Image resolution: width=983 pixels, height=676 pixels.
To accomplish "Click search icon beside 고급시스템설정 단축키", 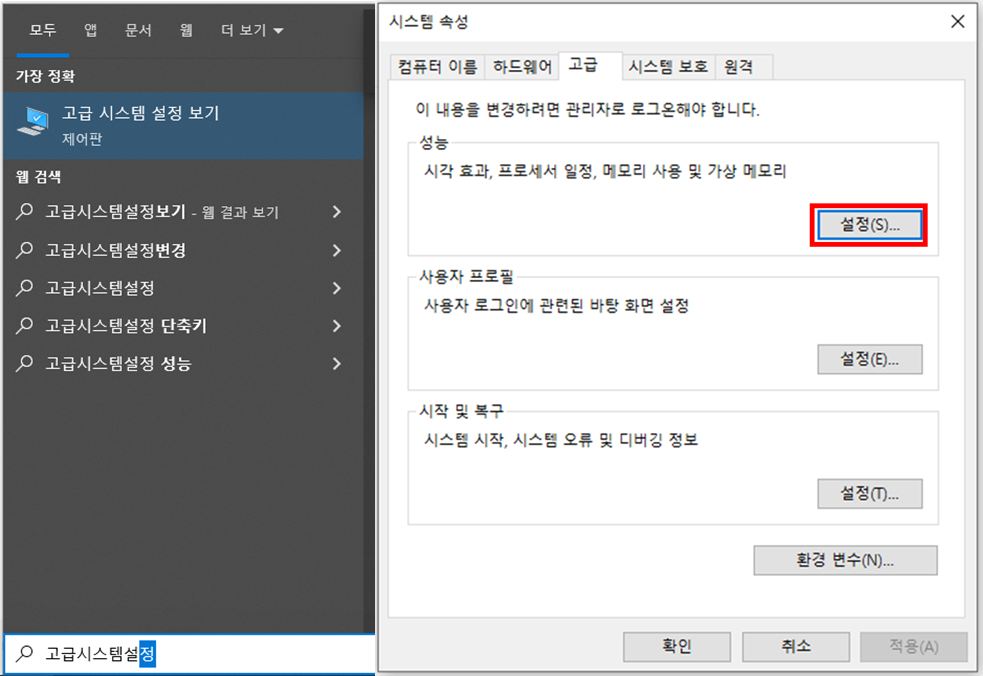I will [x=24, y=325].
